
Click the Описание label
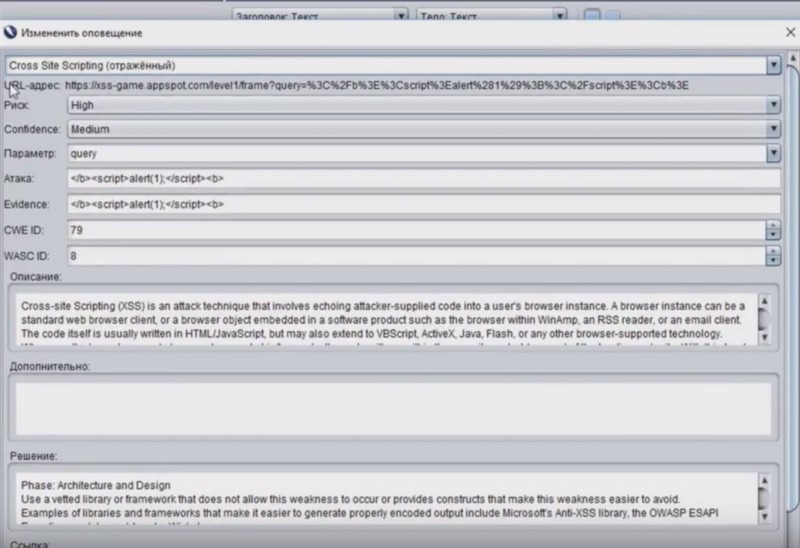coord(36,277)
